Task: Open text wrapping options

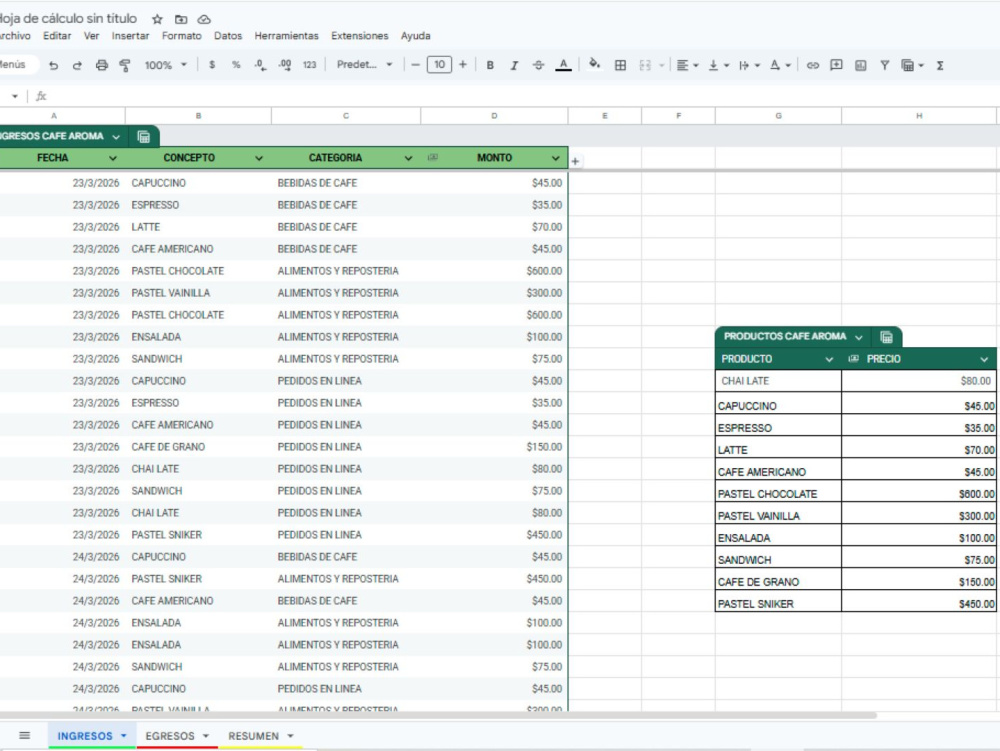Action: tap(749, 65)
